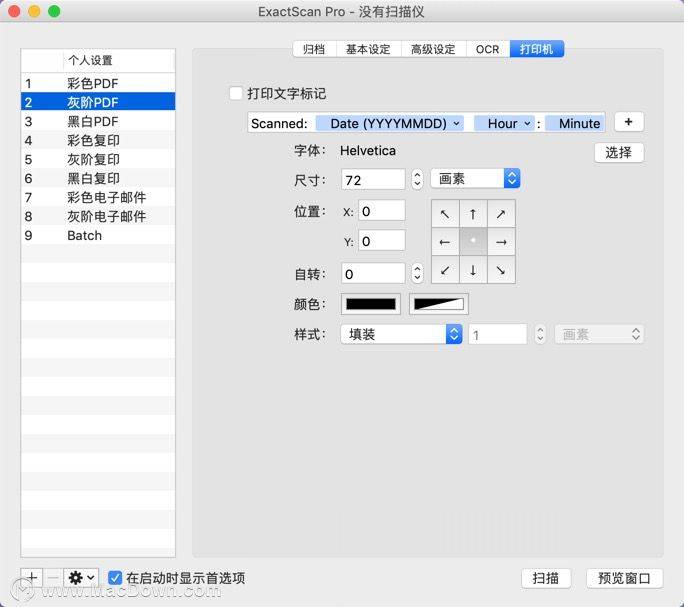
Task: Open the 画素 size unit dropdown
Action: pos(475,178)
